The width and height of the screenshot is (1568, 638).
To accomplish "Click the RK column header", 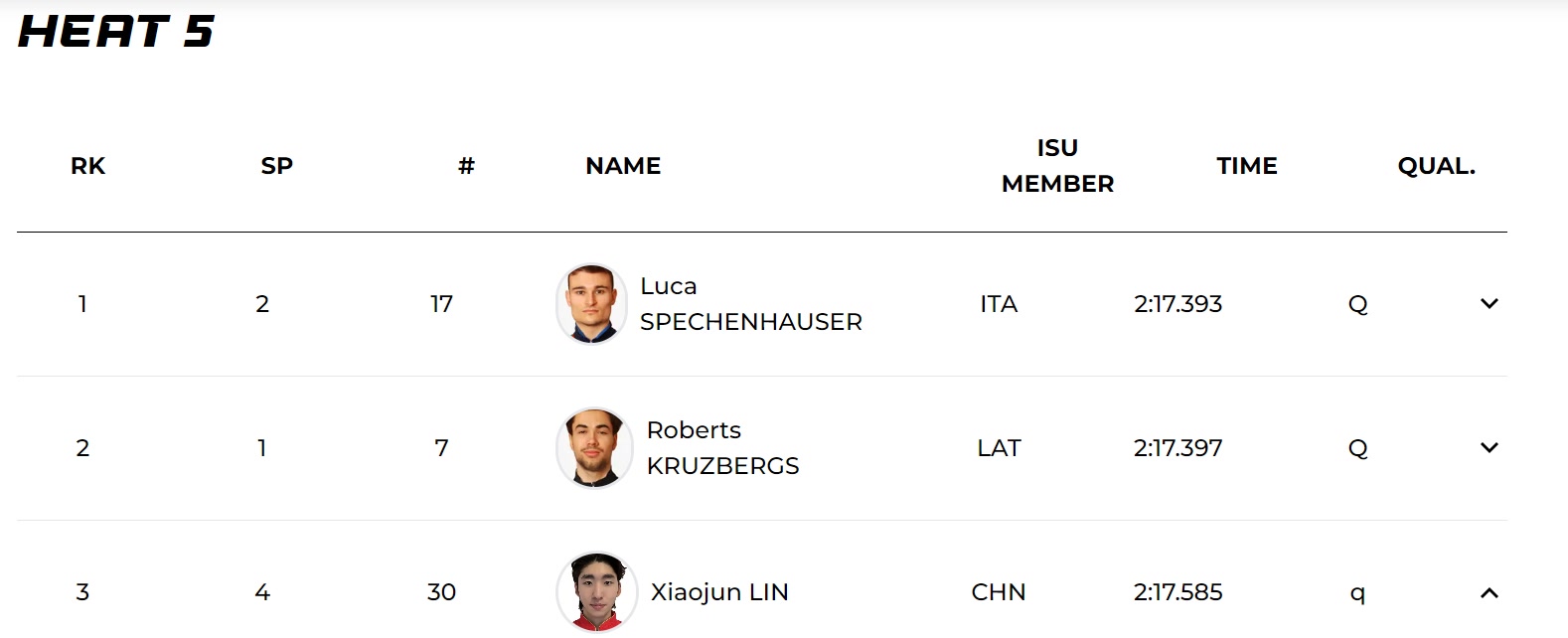I will [87, 166].
